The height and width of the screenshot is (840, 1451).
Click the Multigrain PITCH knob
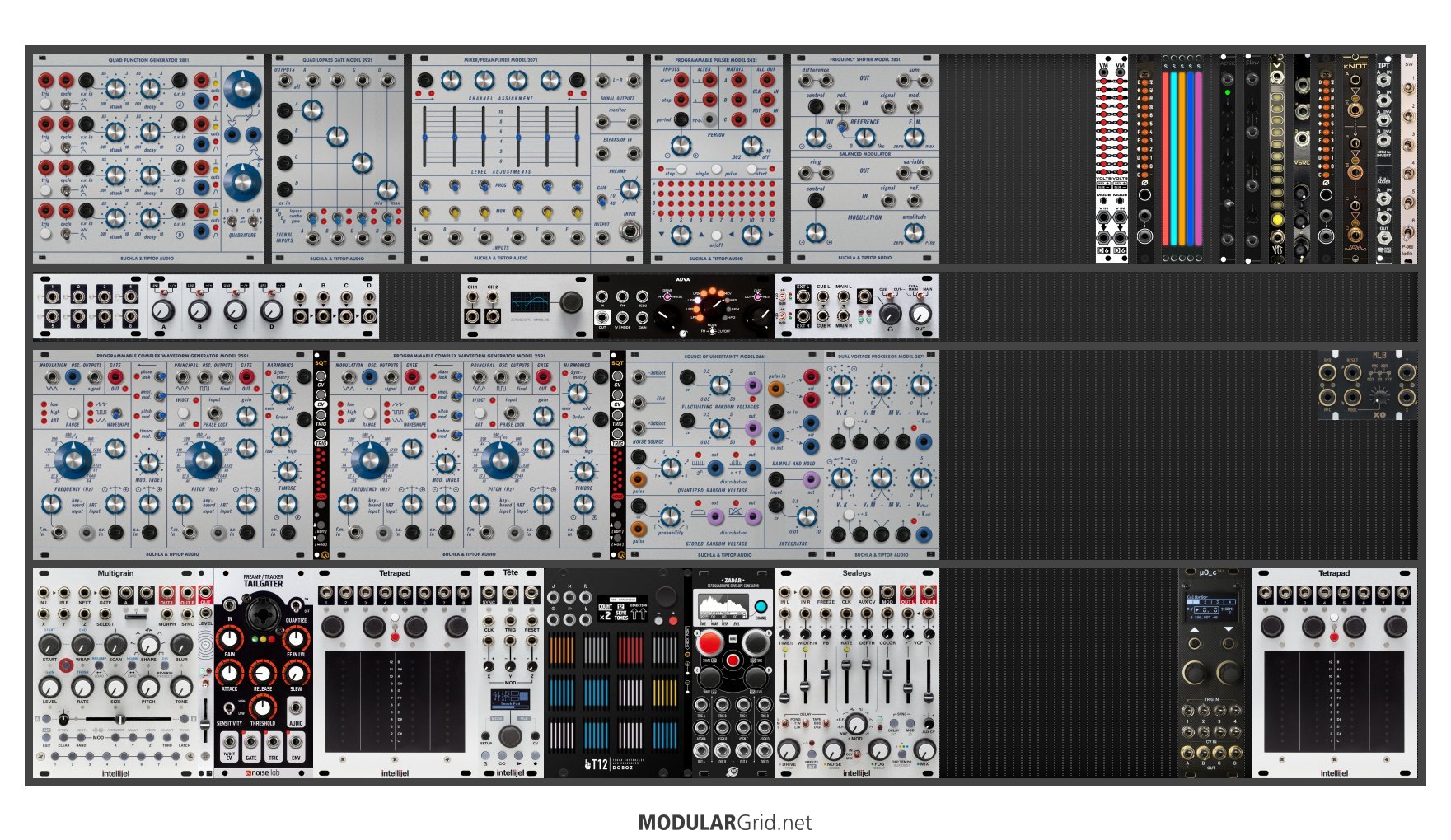point(148,686)
